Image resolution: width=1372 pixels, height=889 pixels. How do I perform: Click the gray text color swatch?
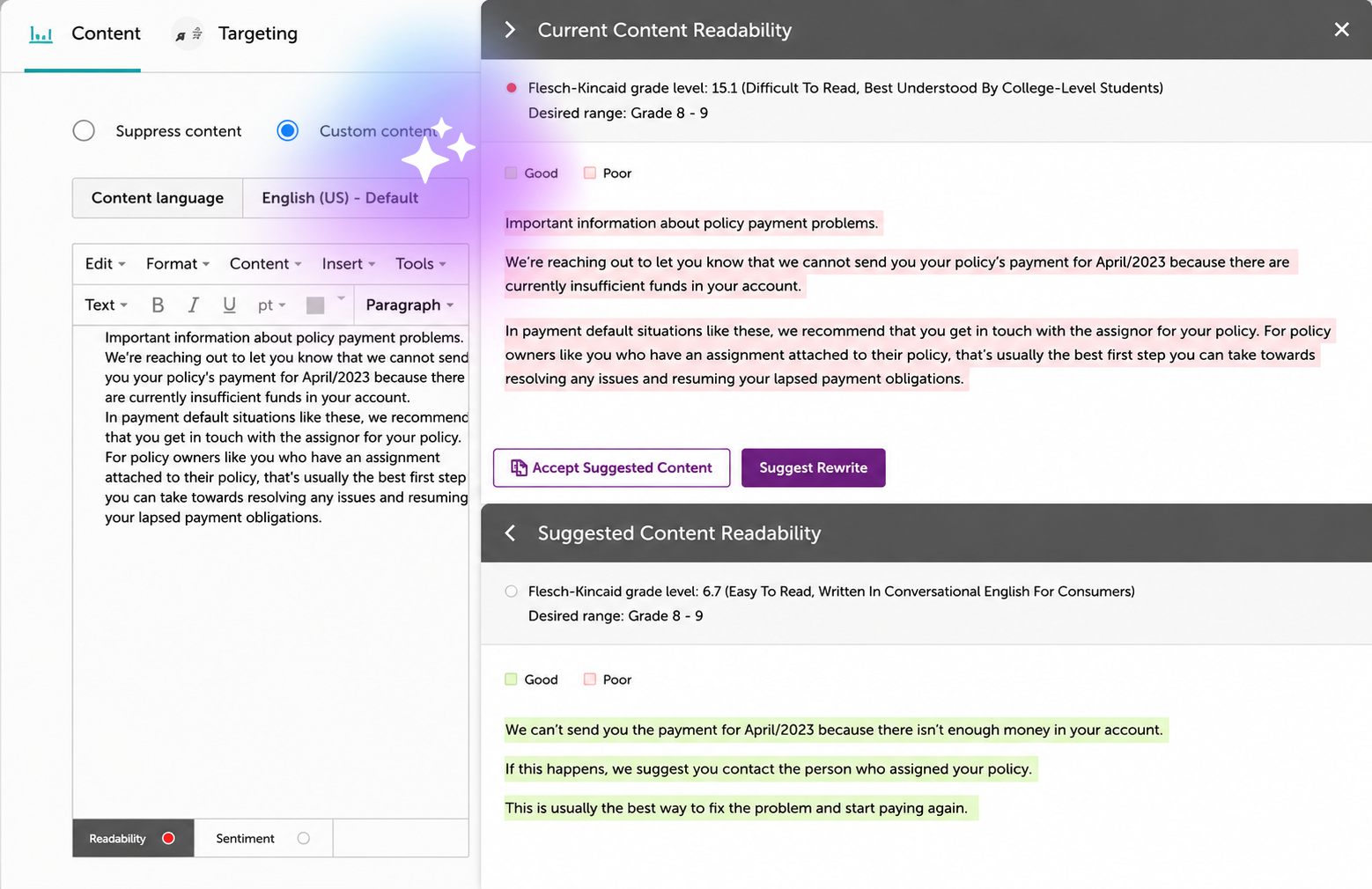pos(315,305)
